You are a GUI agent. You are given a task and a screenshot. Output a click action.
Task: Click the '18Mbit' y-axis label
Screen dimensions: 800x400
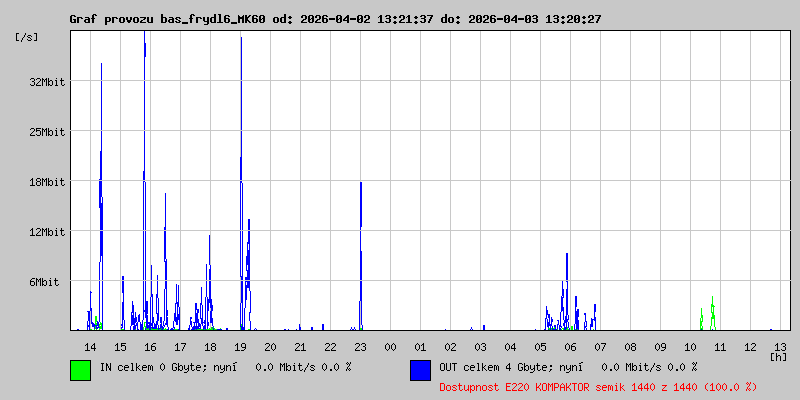tap(47, 182)
